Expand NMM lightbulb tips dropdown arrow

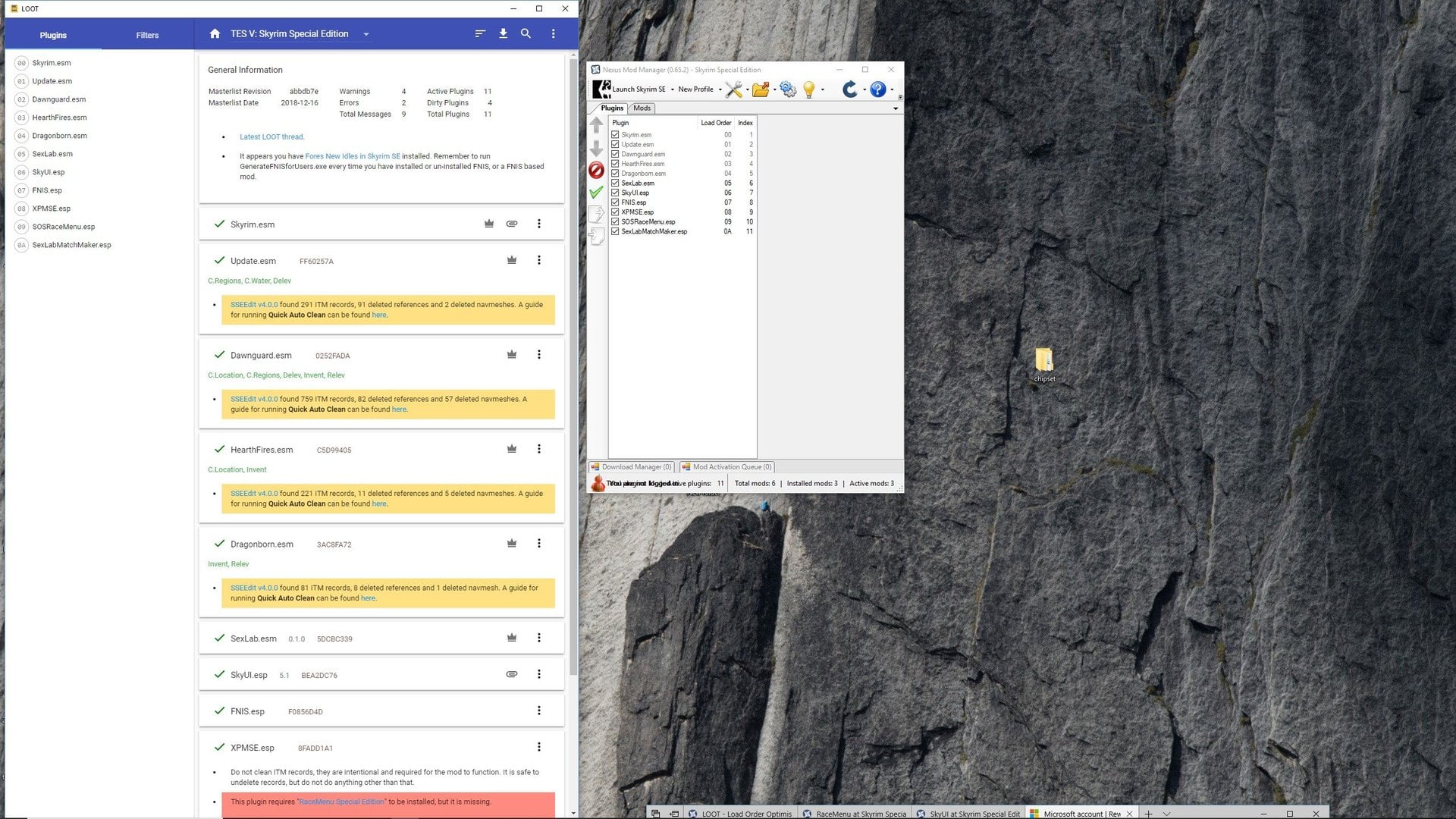pos(823,89)
